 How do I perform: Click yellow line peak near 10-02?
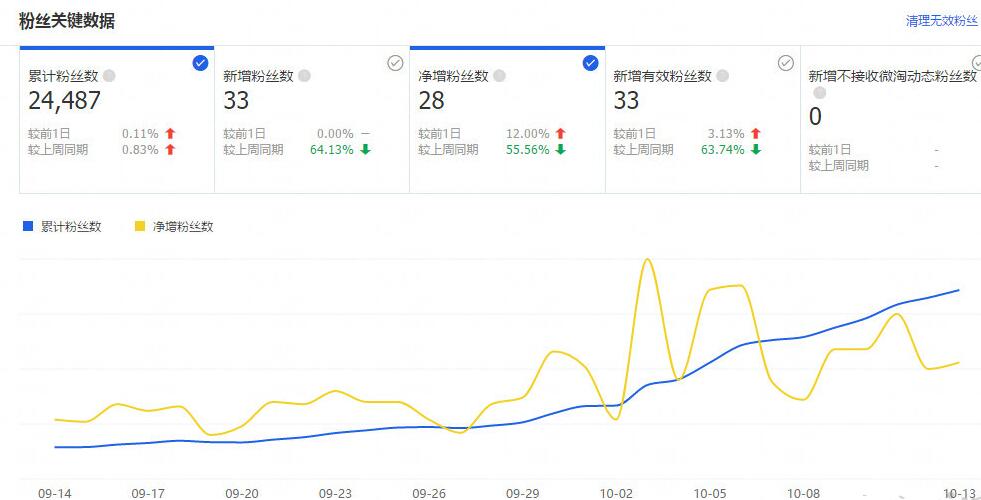coord(647,260)
